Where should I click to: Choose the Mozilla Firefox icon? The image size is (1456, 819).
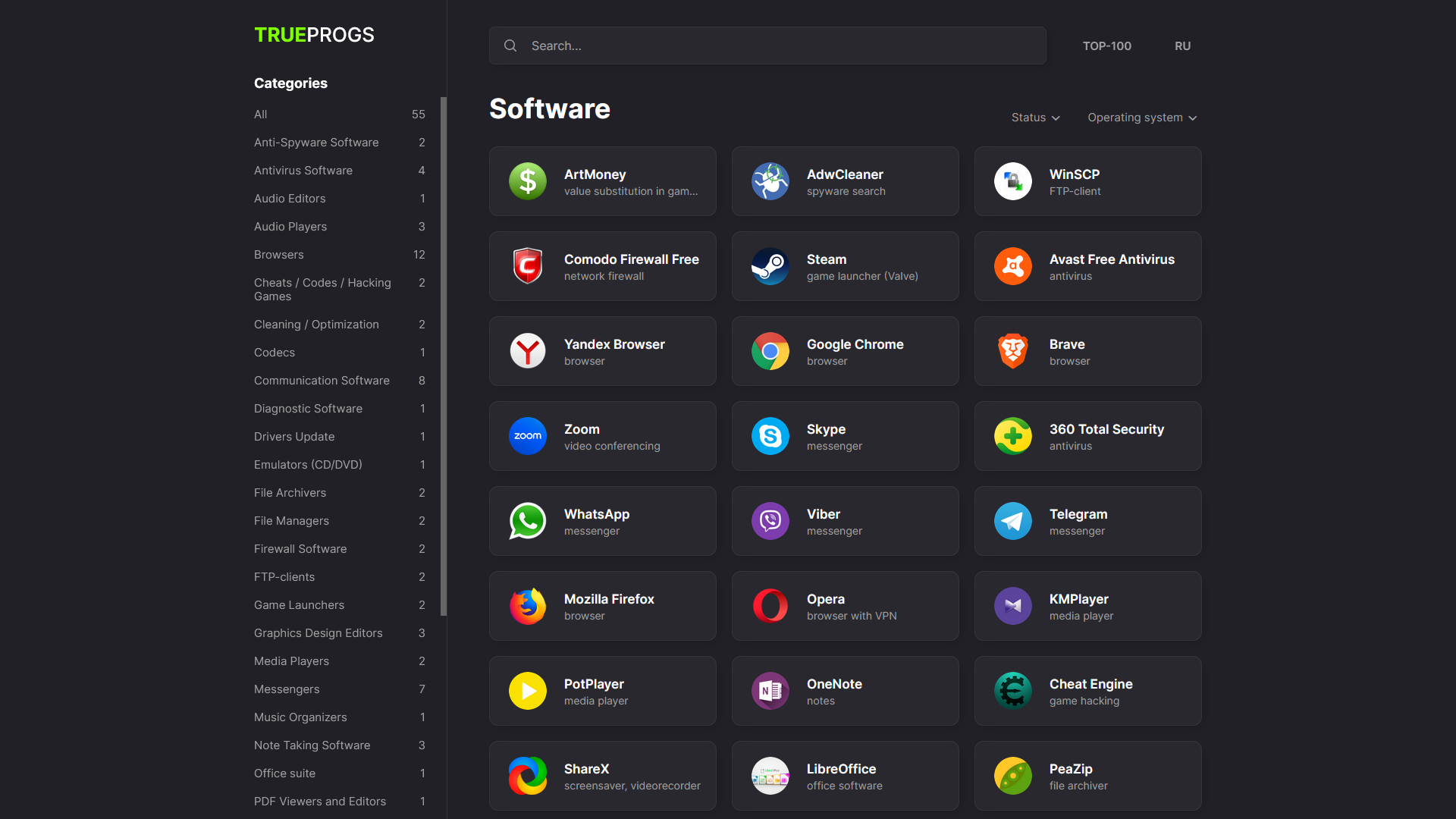pyautogui.click(x=528, y=606)
